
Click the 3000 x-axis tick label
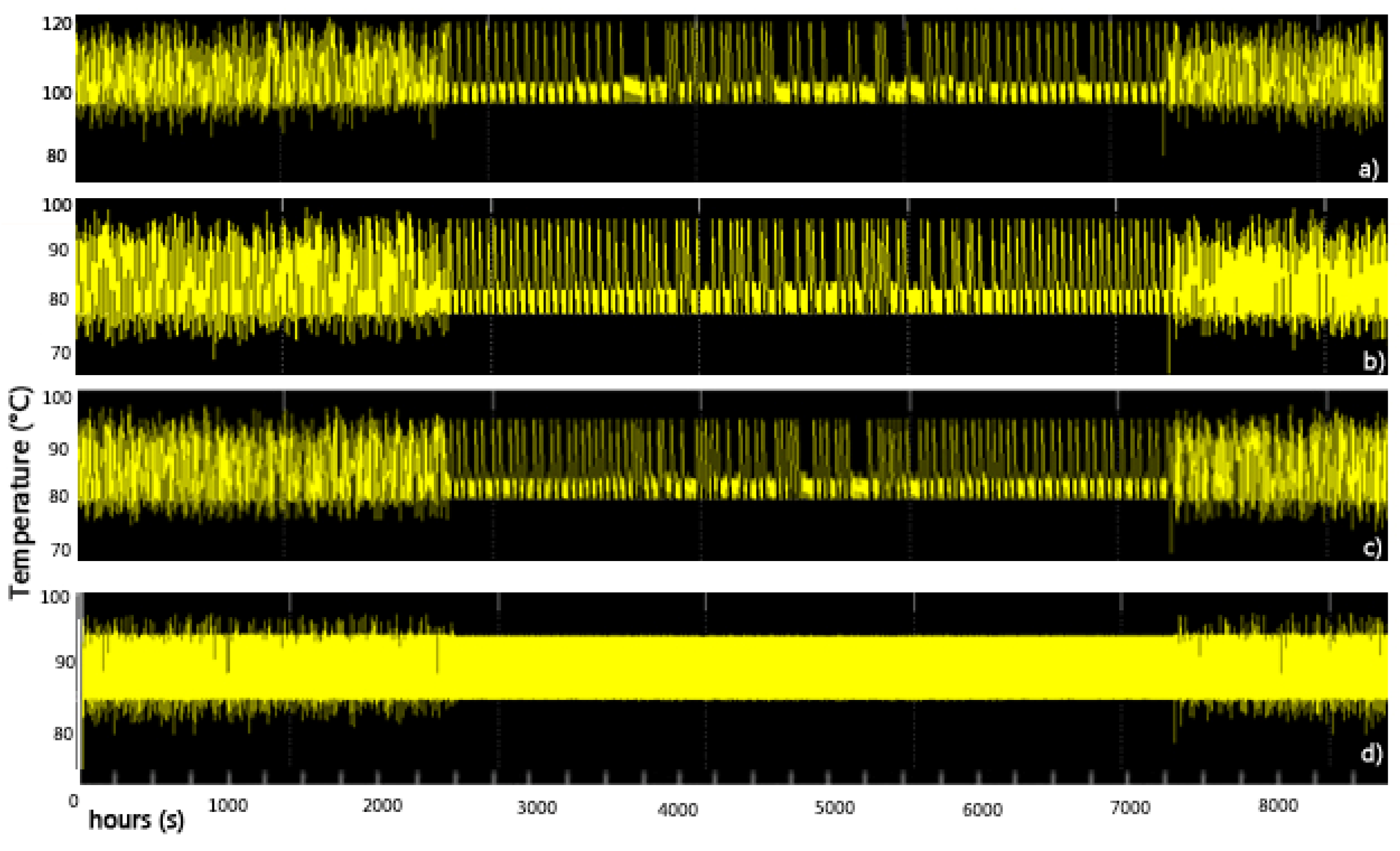pyautogui.click(x=536, y=808)
